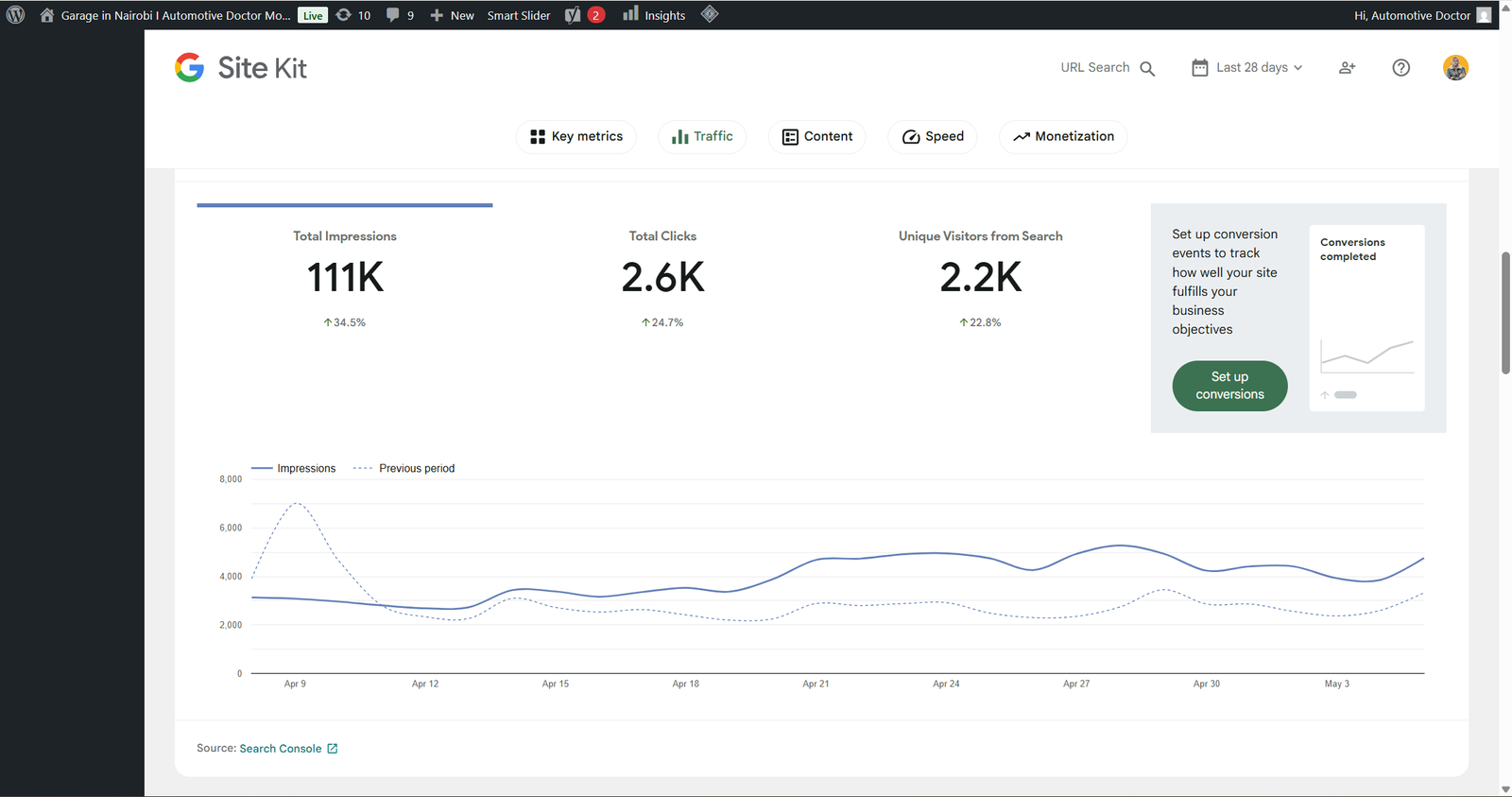Click the Conversions completed preview card

[x=1366, y=318]
